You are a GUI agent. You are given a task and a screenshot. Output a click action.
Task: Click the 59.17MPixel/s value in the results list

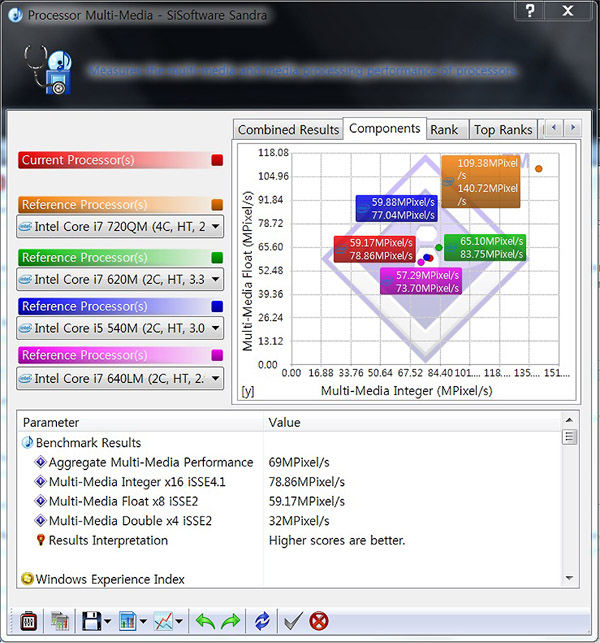pos(307,501)
